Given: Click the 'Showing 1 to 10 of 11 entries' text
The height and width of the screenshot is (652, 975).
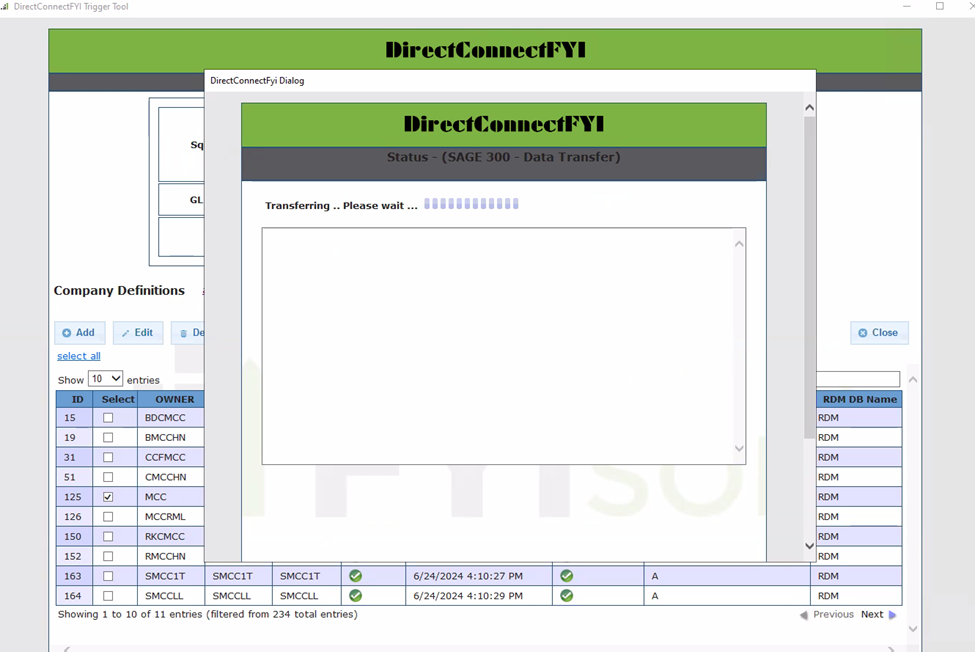Looking at the screenshot, I should click(x=130, y=614).
